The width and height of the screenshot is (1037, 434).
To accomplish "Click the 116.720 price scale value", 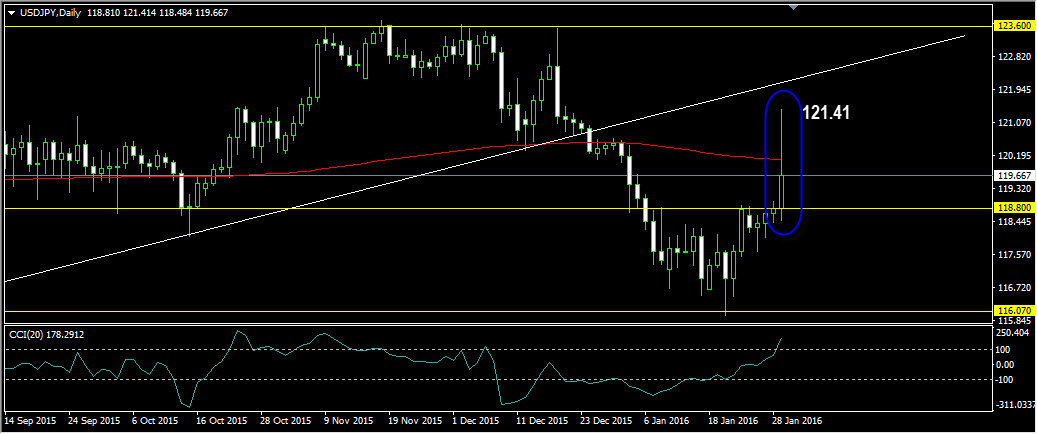I will coord(1014,287).
